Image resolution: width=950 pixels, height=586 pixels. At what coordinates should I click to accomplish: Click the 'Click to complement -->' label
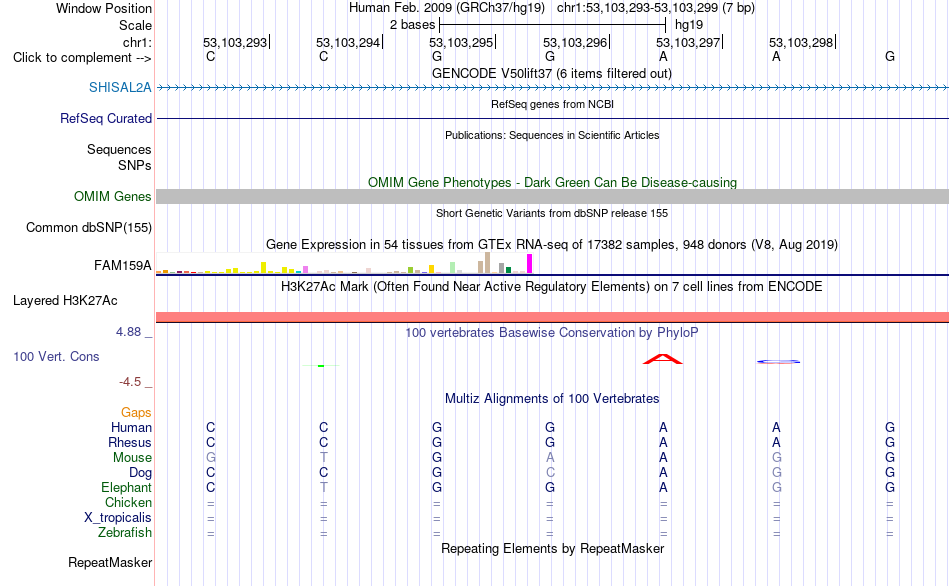[x=82, y=58]
